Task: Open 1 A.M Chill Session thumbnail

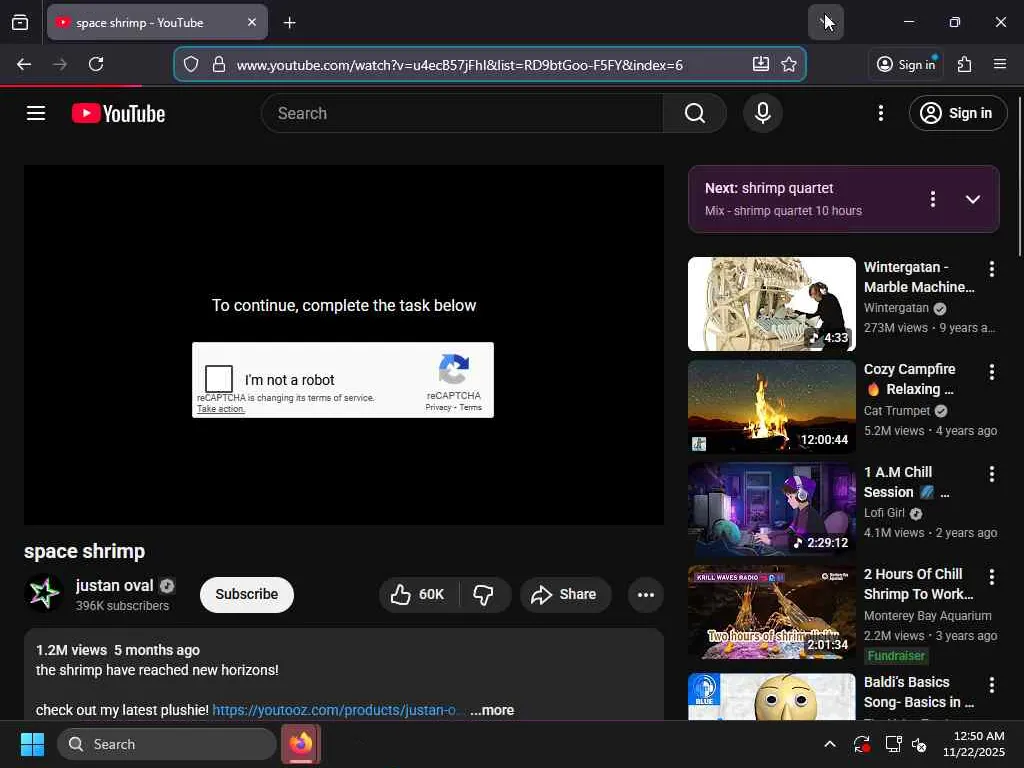Action: click(771, 509)
